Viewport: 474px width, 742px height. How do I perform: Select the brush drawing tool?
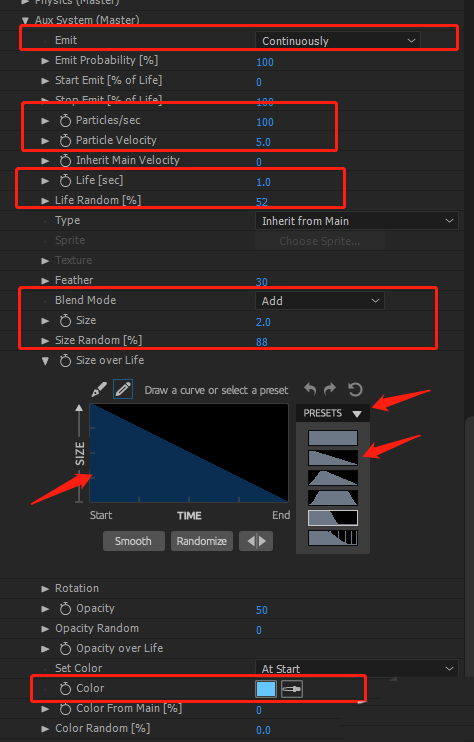[99, 389]
